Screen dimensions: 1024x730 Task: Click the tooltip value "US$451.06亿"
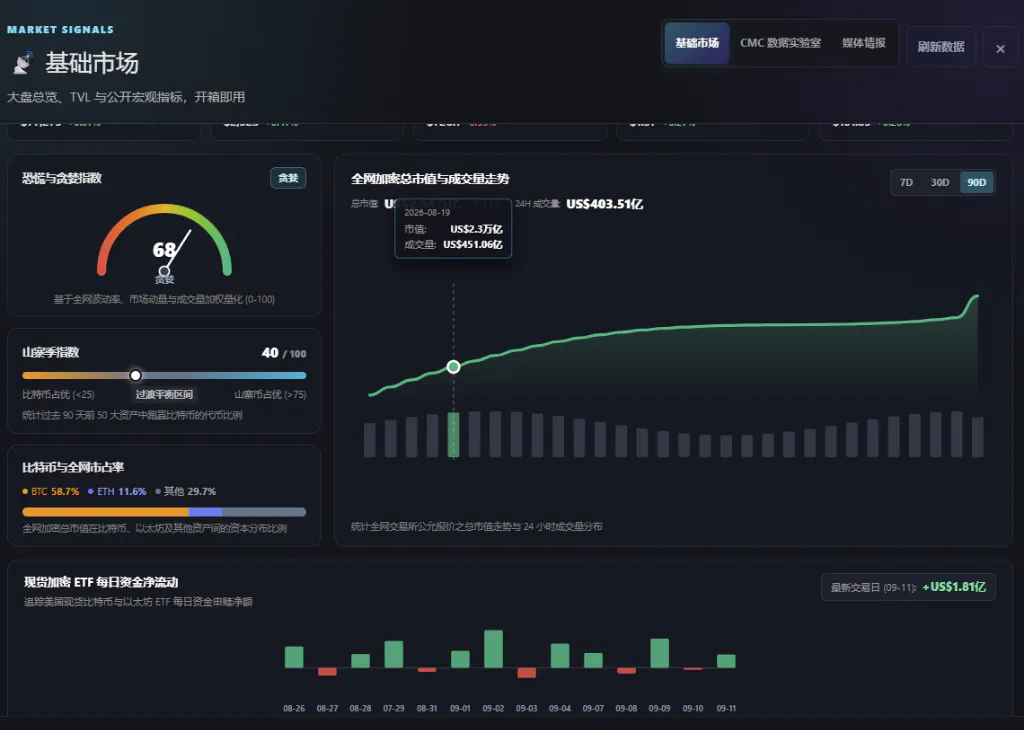[x=473, y=244]
